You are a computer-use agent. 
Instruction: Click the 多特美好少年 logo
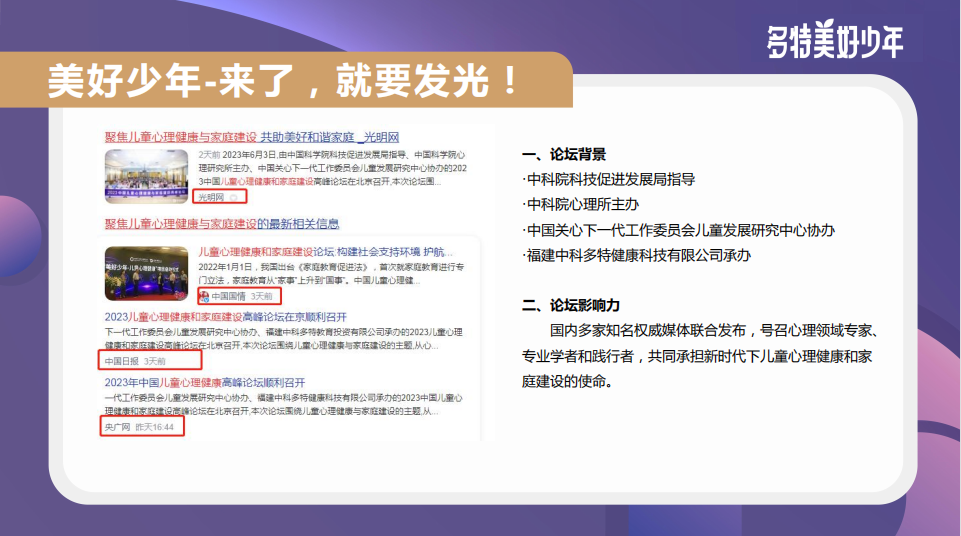click(x=835, y=40)
